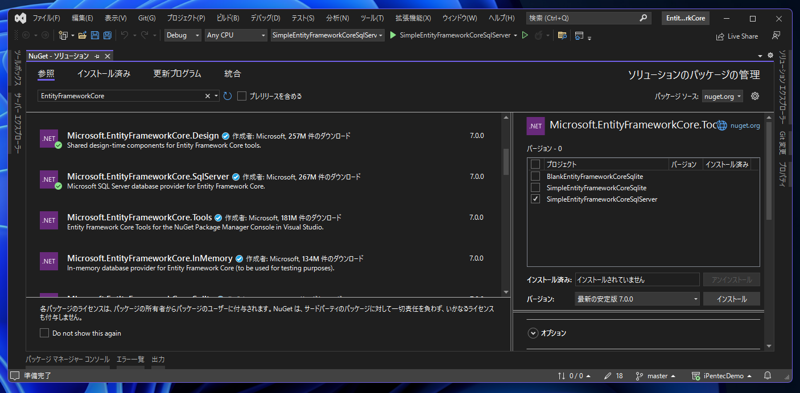Image resolution: width=800 pixels, height=393 pixels.
Task: Enable the プレリリースを含める checkbox
Action: point(242,96)
